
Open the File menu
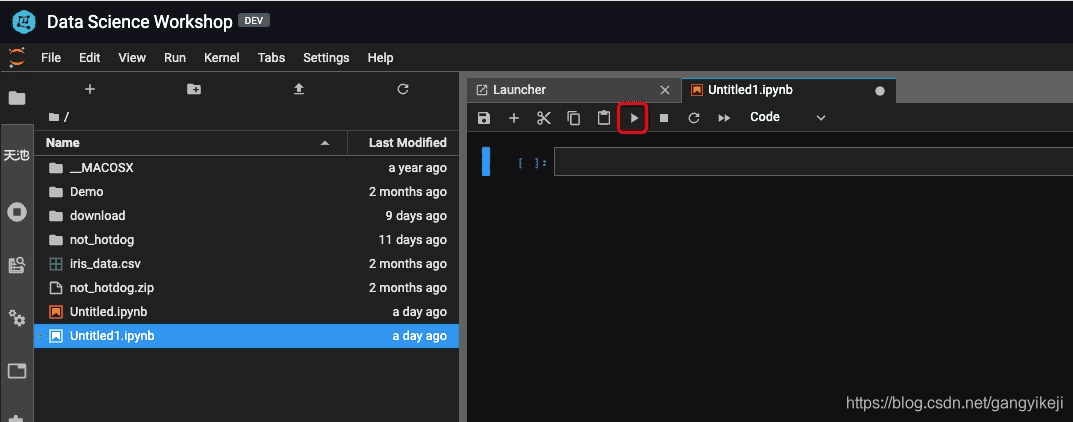click(x=51, y=57)
